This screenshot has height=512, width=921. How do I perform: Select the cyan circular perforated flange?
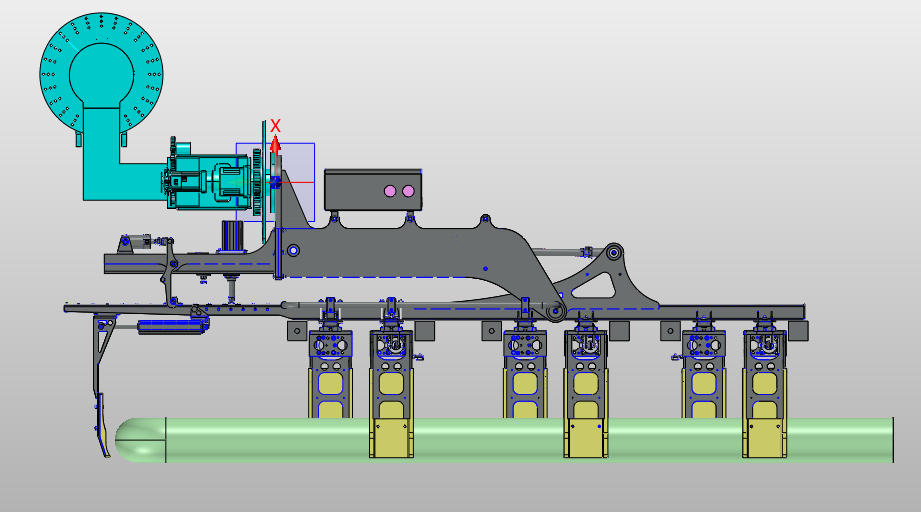click(102, 73)
